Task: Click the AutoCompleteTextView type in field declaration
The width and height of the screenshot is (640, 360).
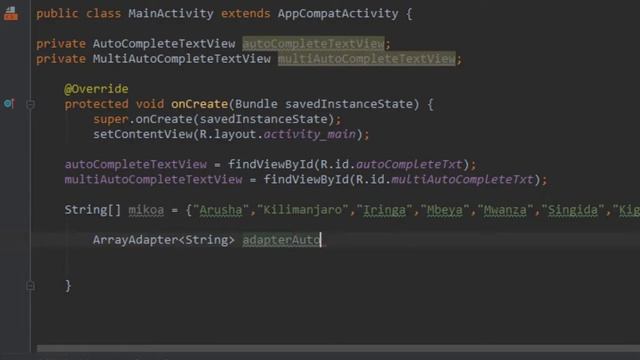Action: (164, 43)
